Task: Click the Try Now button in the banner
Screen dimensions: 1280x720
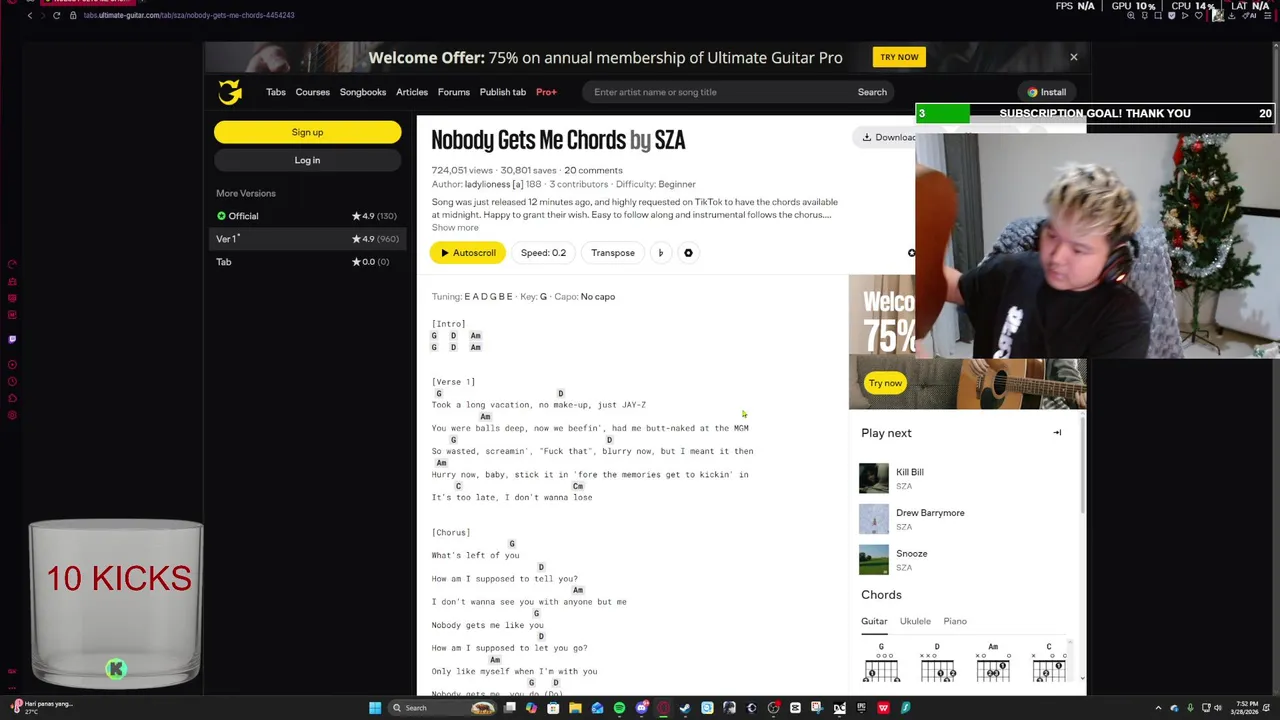Action: pos(899,57)
